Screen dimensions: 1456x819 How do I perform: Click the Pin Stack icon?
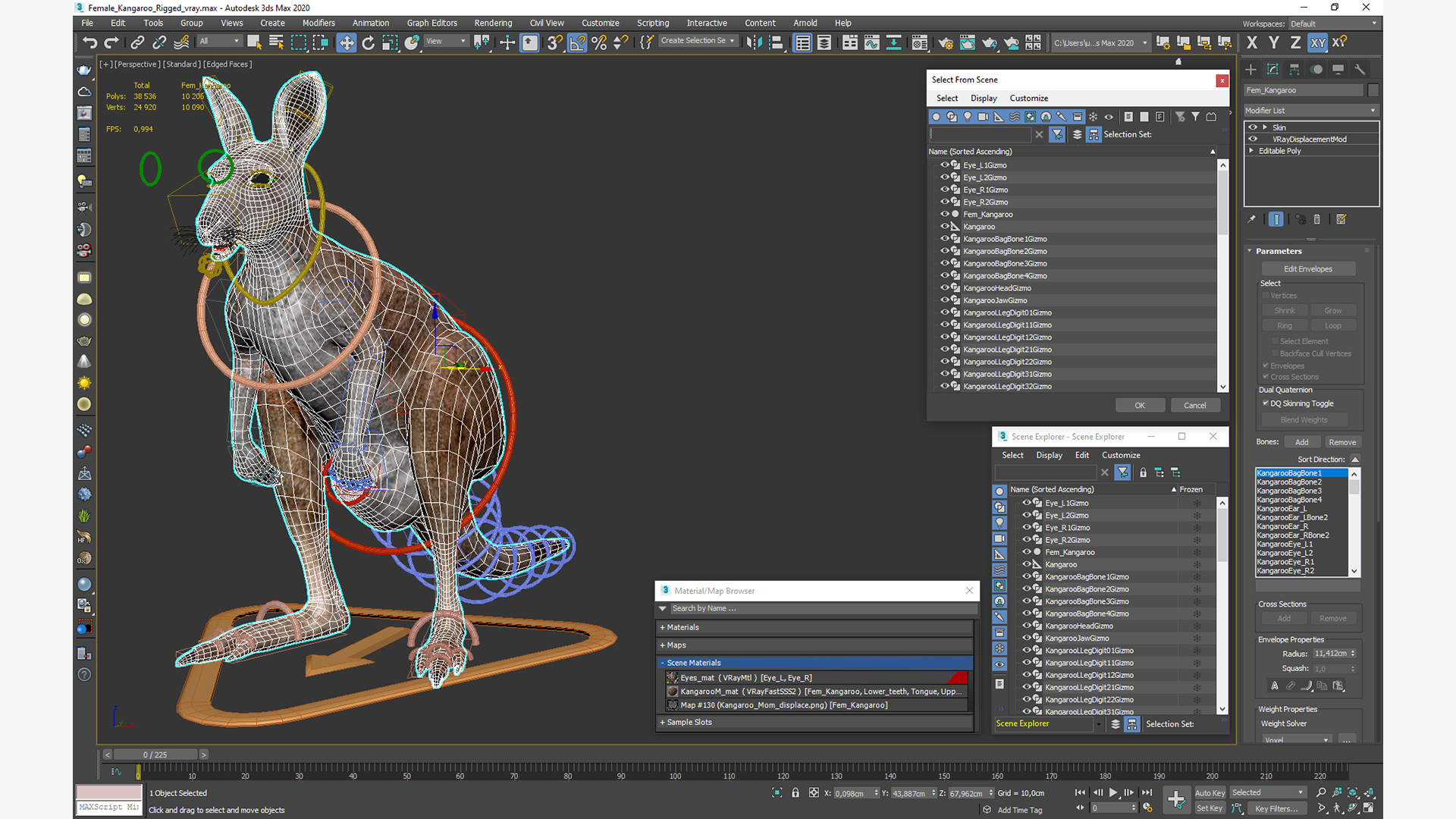(1252, 219)
